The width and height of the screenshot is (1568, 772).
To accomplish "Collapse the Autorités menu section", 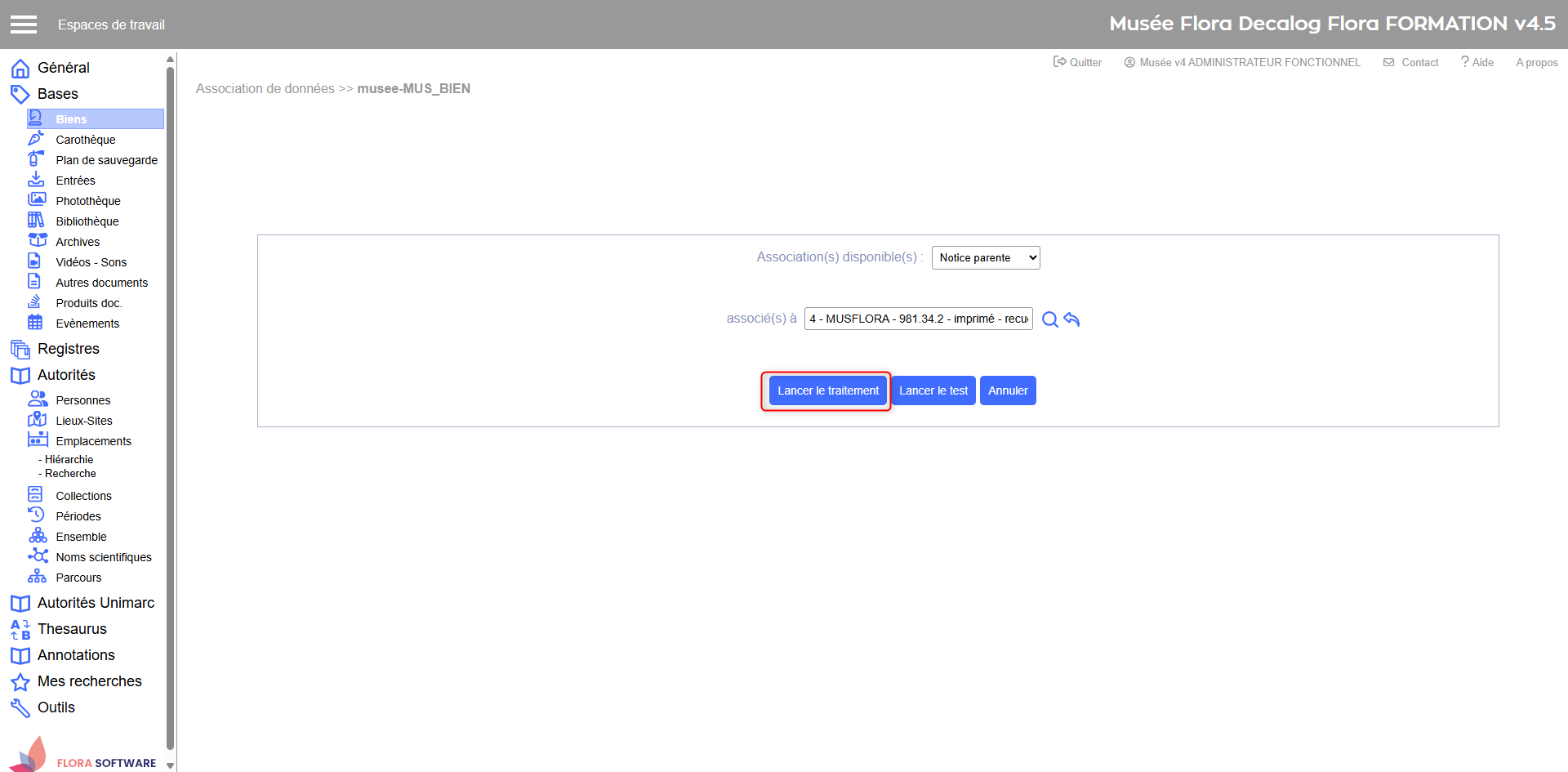I will coord(66,375).
